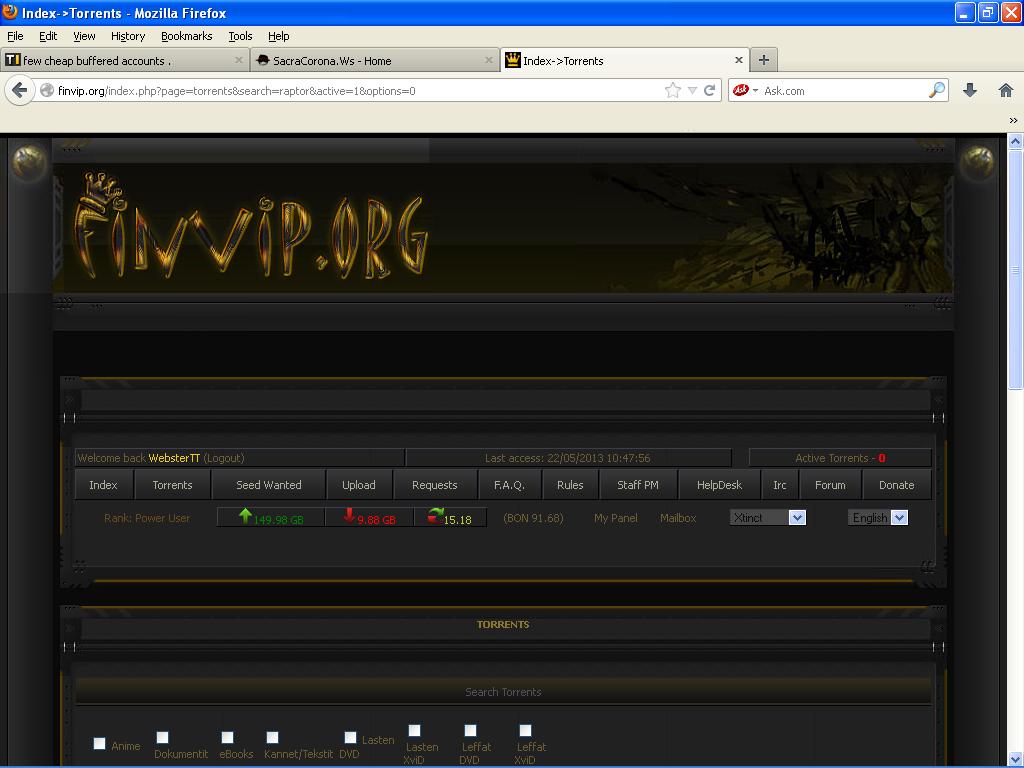
Task: Open the Bookmarks menu
Action: [x=187, y=36]
